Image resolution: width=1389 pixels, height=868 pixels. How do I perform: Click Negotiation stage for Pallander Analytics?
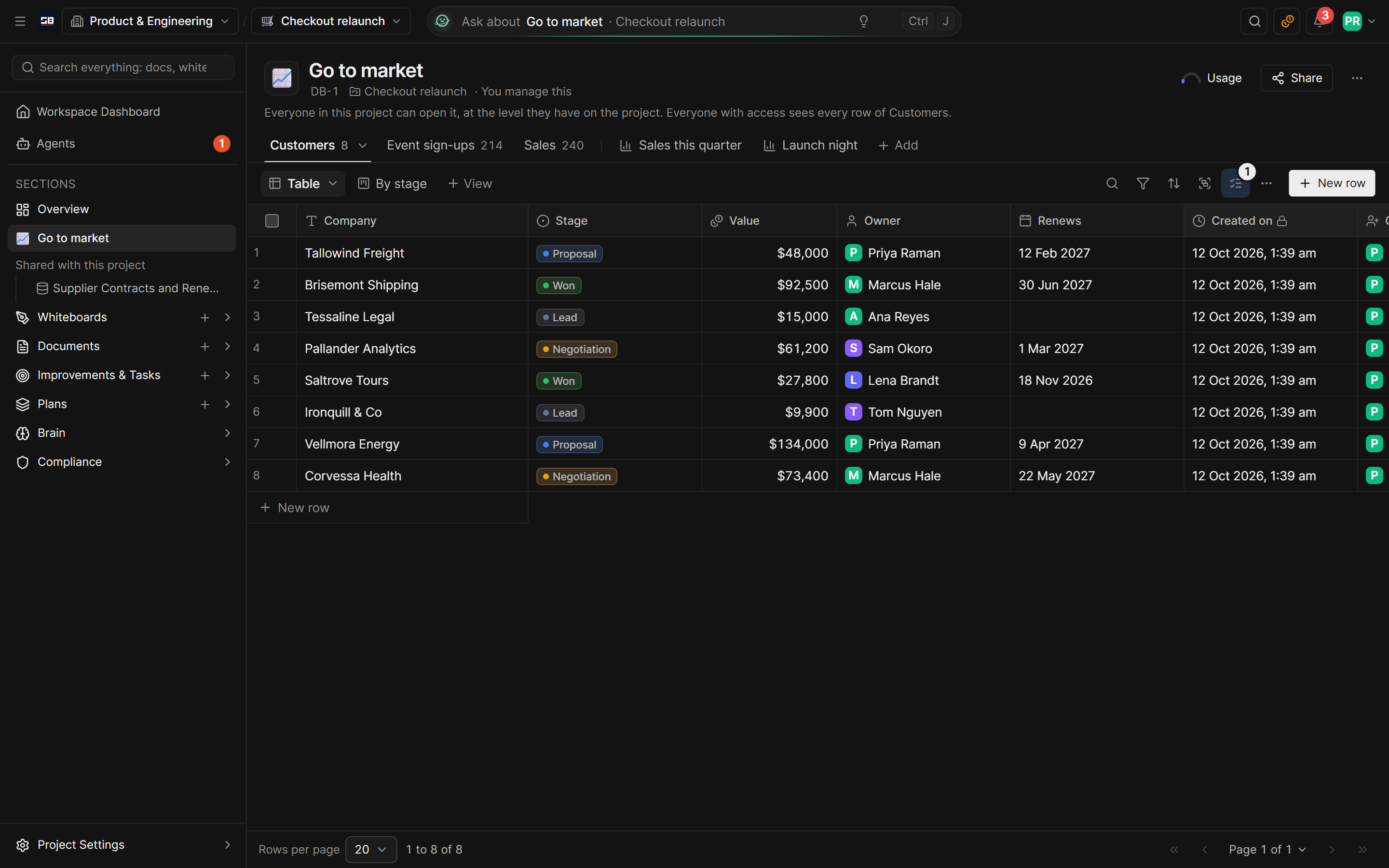[576, 349]
